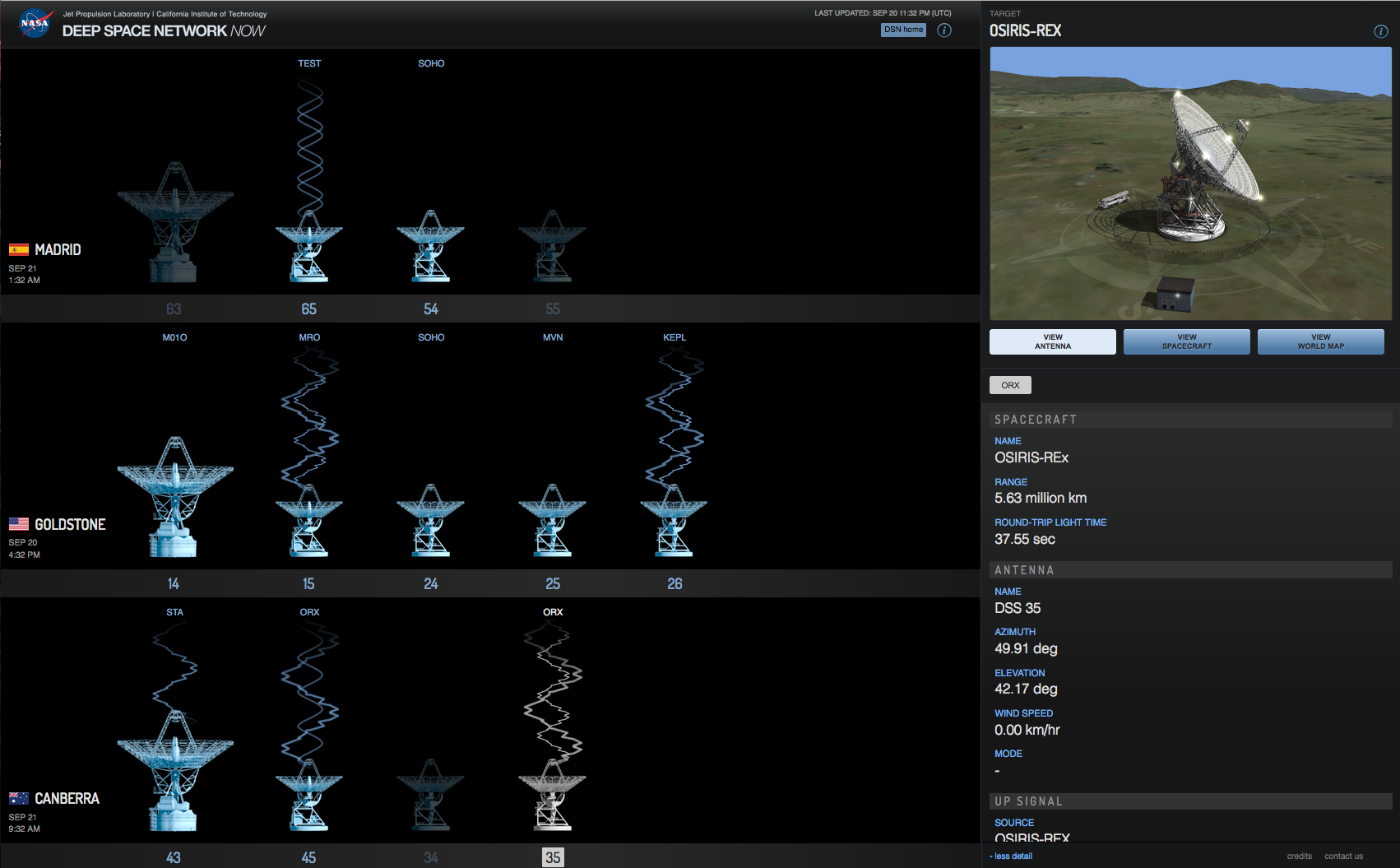Collapse panel with less detail link
Screen dimensions: 1400x868
(x=1013, y=856)
